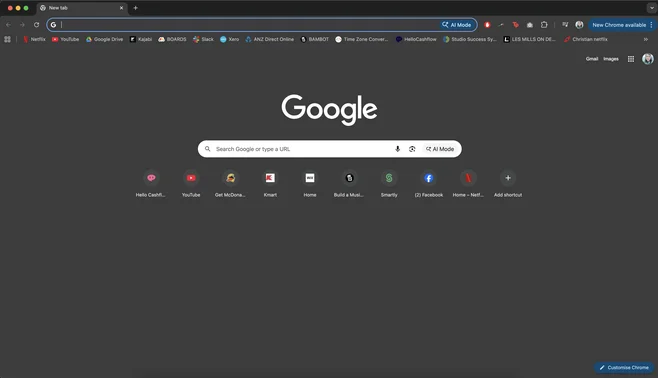Screen dimensions: 658x378
Task: Open the (2) Facebook shortcut tile
Action: click(428, 183)
